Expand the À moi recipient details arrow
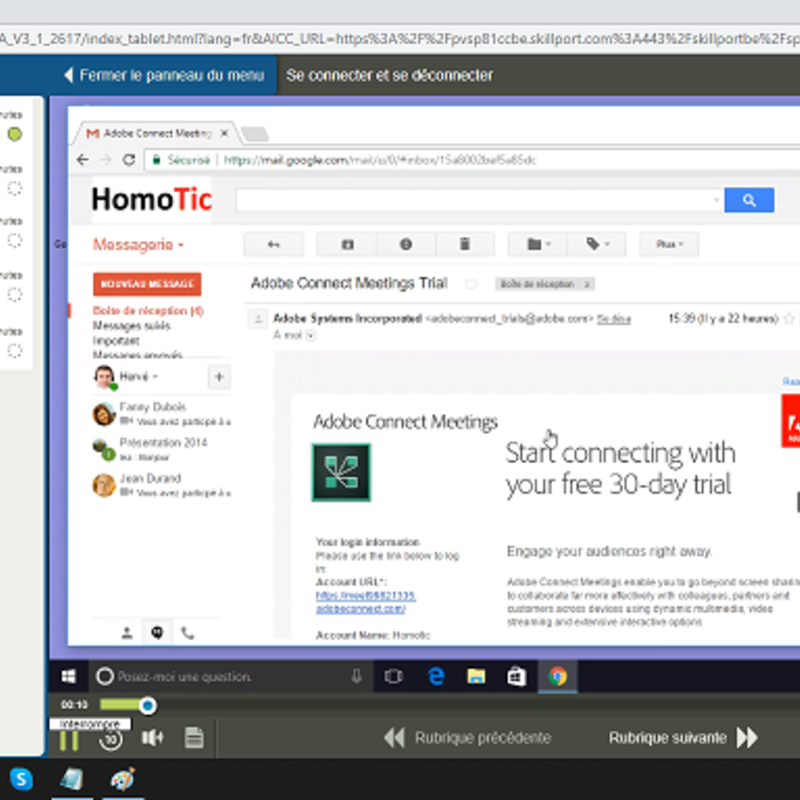 coord(311,335)
